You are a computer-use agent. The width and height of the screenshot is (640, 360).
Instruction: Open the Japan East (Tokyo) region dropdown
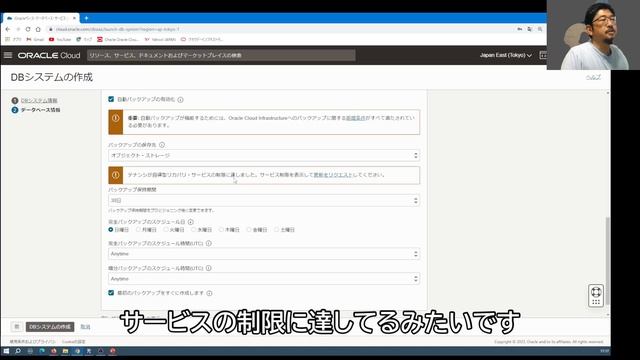[x=506, y=55]
